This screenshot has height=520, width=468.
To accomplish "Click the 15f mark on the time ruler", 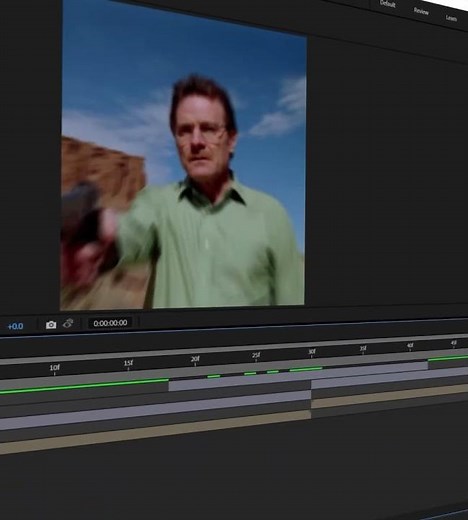I will coord(128,363).
